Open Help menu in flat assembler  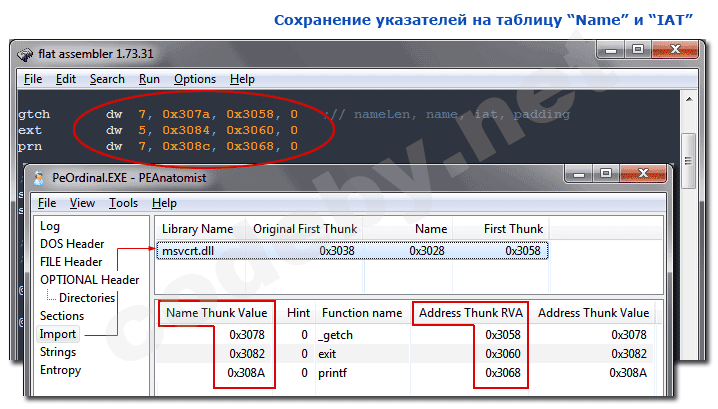[x=242, y=79]
